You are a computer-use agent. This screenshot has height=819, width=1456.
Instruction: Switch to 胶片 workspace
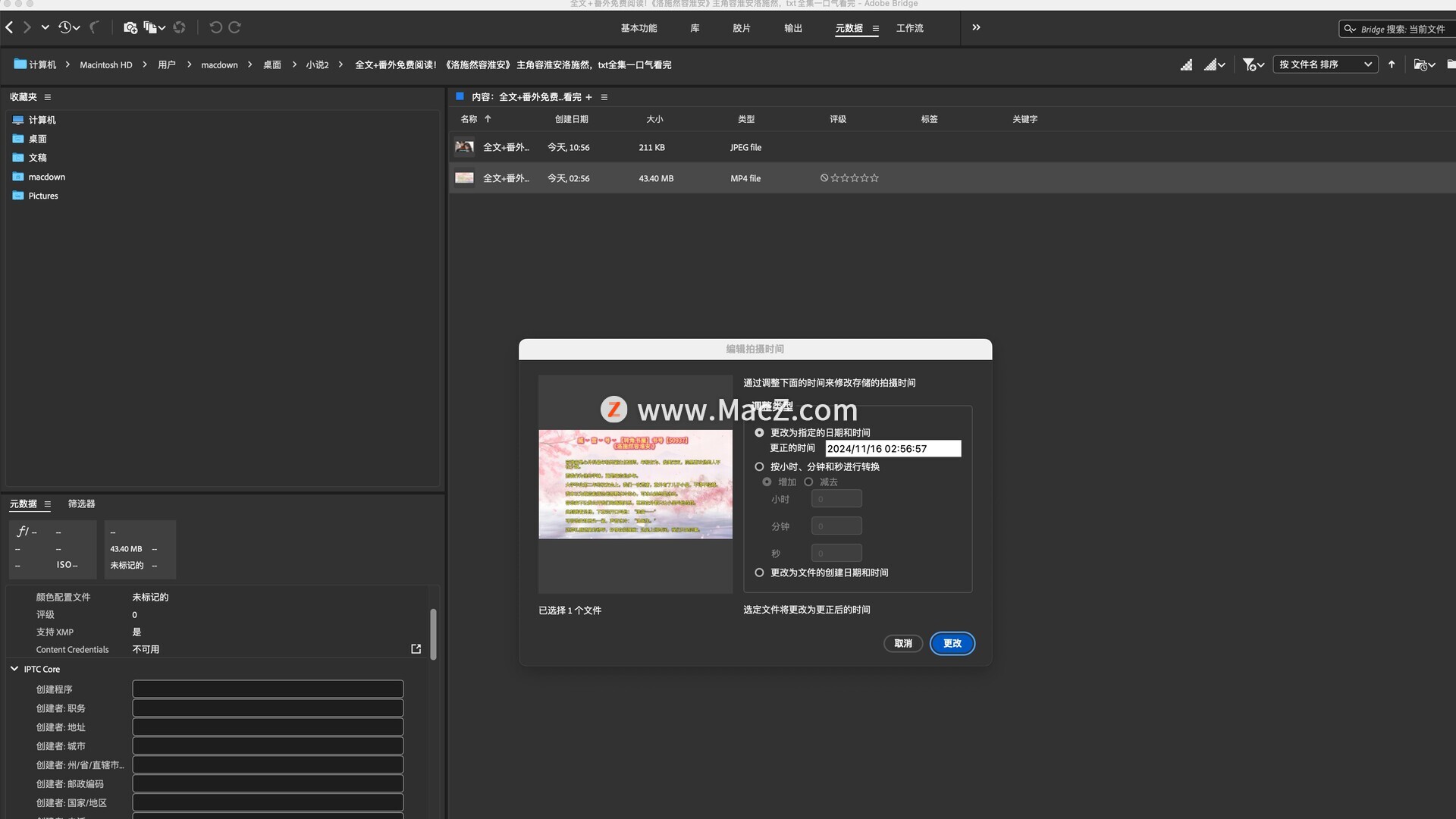(x=742, y=28)
